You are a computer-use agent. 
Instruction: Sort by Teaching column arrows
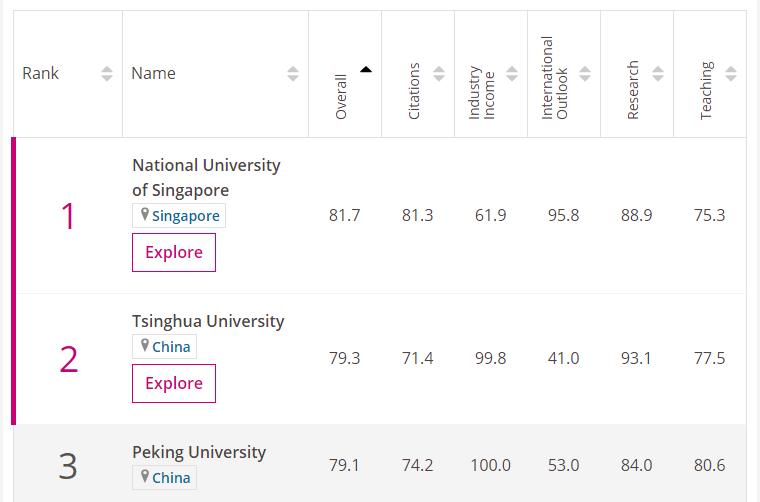point(731,74)
